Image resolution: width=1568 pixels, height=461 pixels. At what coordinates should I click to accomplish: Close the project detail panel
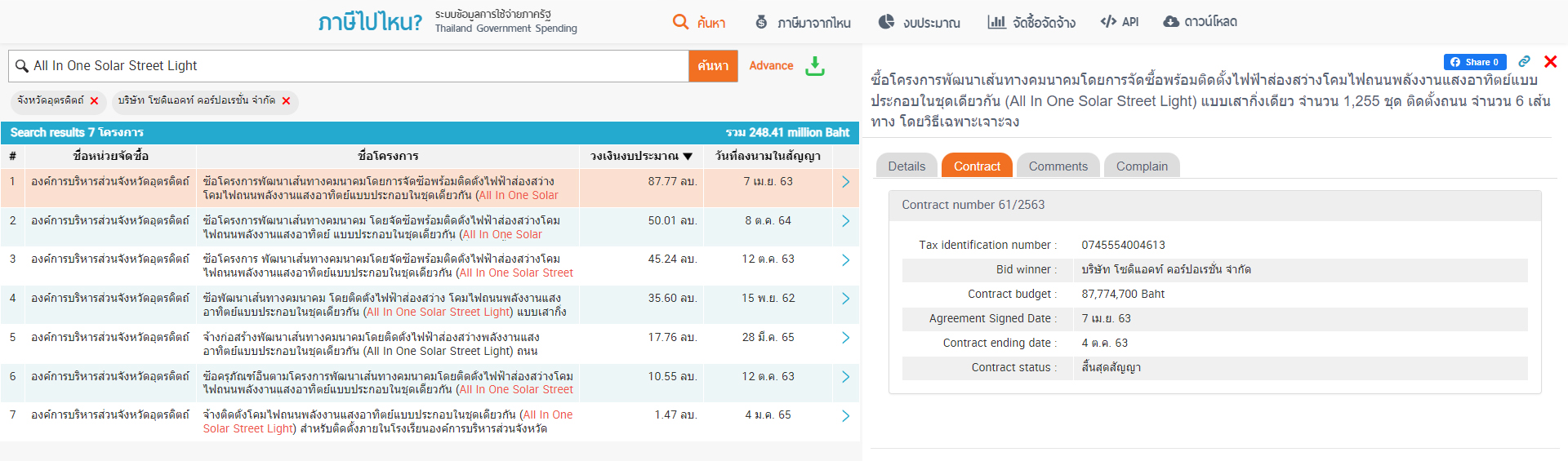click(x=1550, y=62)
